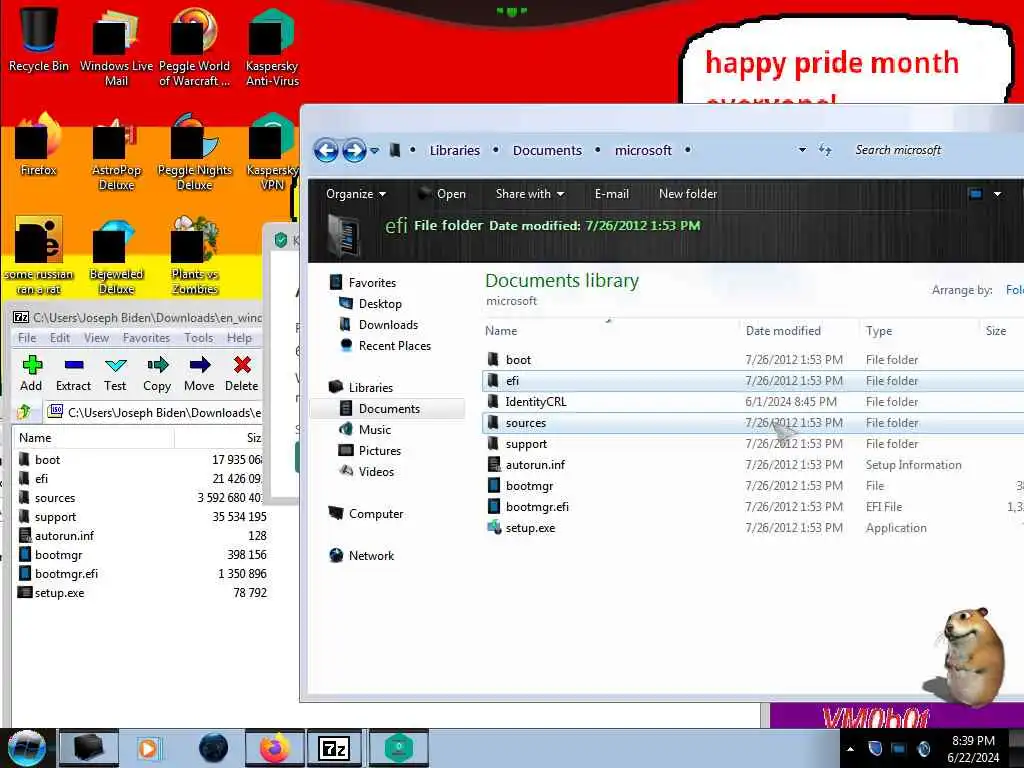Click the Explorer Back arrow button
The width and height of the screenshot is (1024, 768).
point(326,151)
